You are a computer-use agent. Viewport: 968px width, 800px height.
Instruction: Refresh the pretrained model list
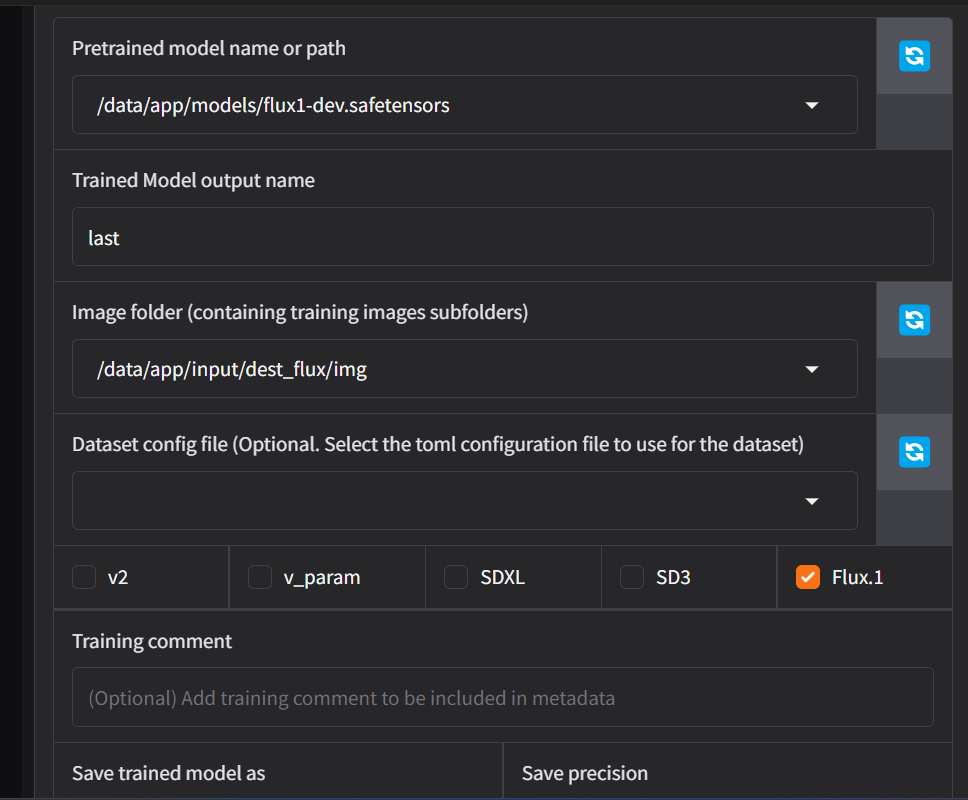(914, 56)
